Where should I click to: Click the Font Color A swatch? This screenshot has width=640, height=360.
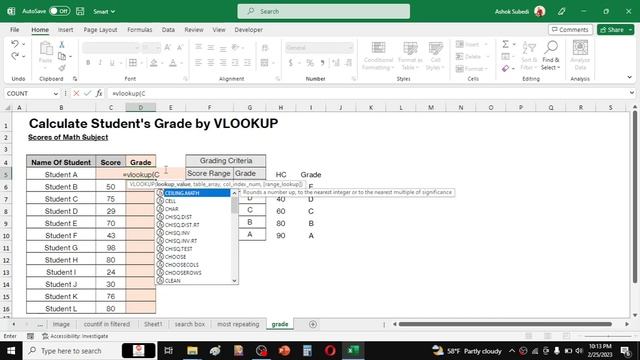(x=173, y=63)
